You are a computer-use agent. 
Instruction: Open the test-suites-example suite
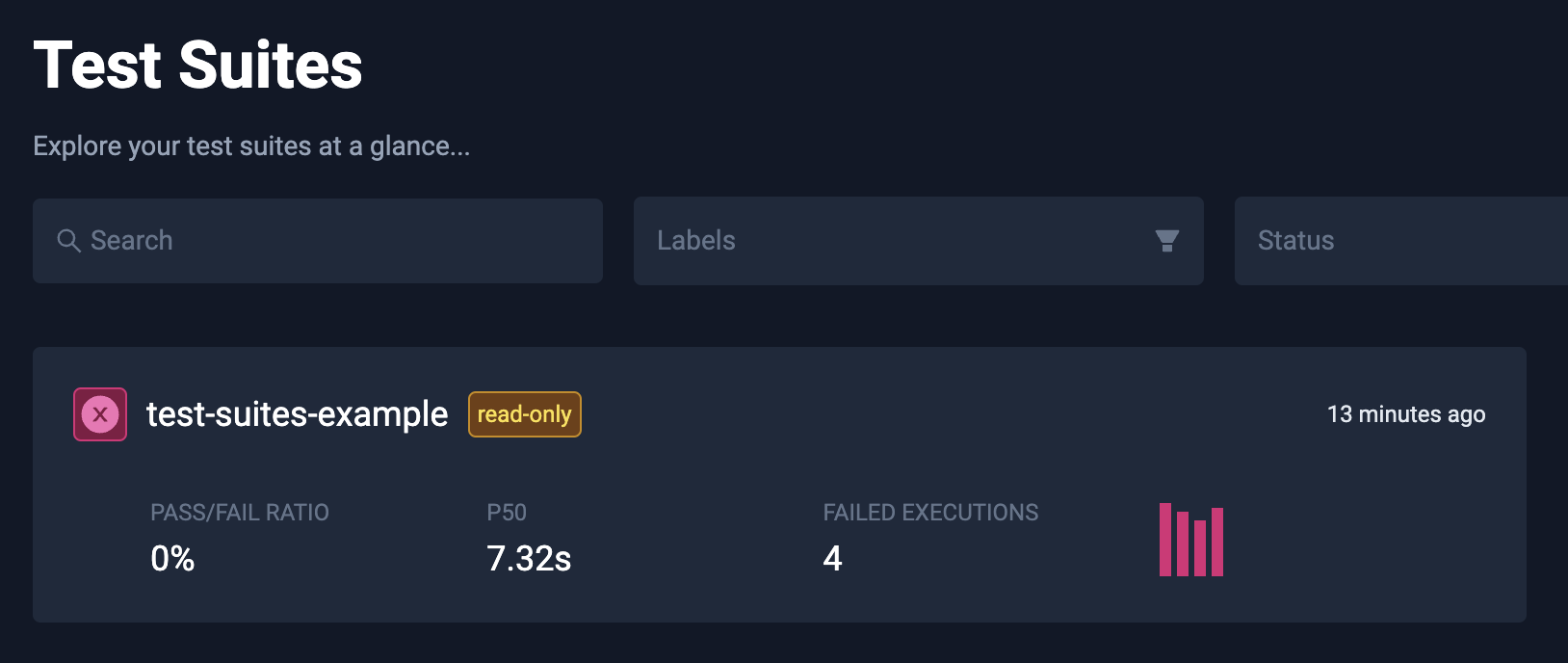click(297, 414)
